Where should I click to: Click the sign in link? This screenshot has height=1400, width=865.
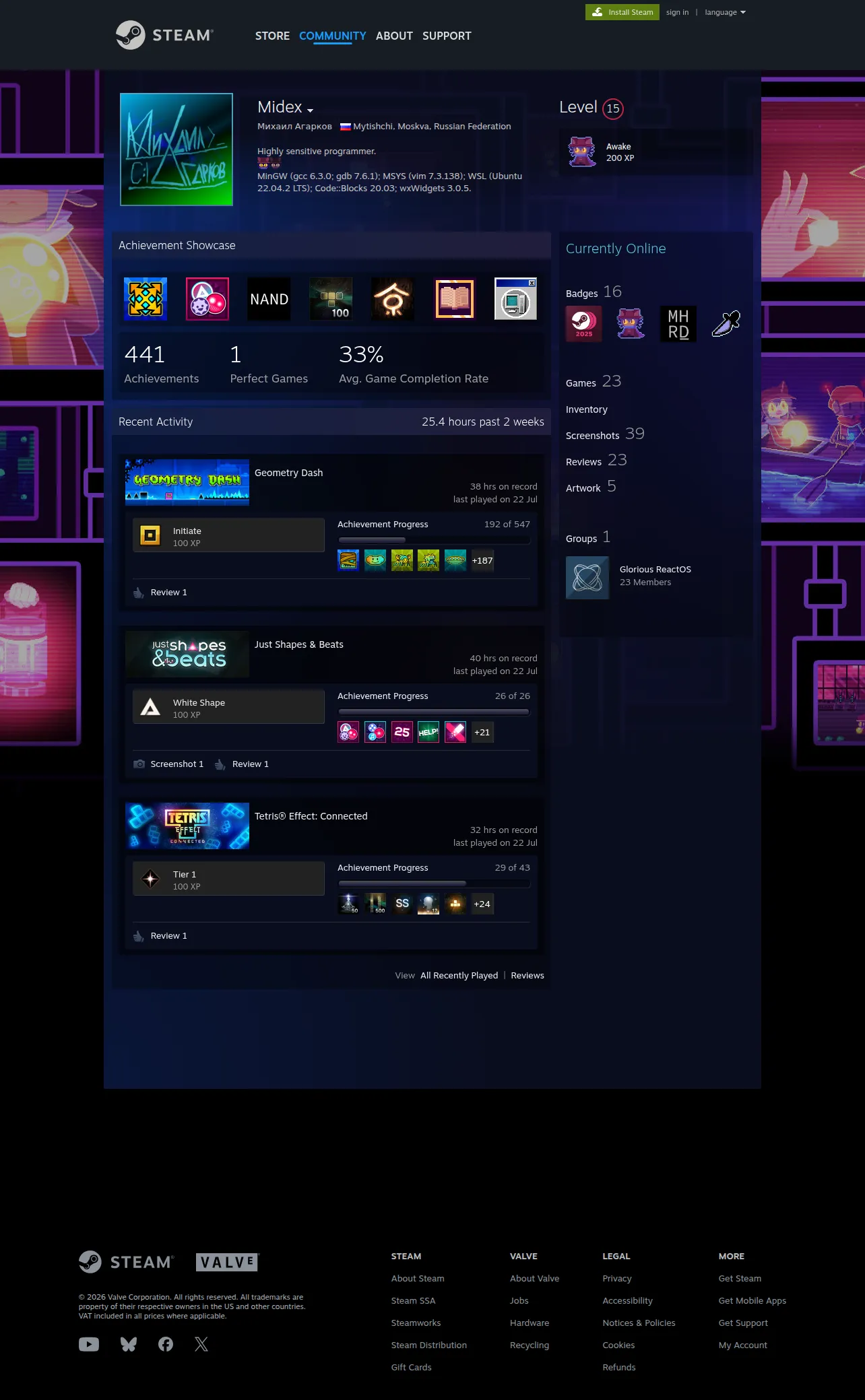pyautogui.click(x=677, y=12)
